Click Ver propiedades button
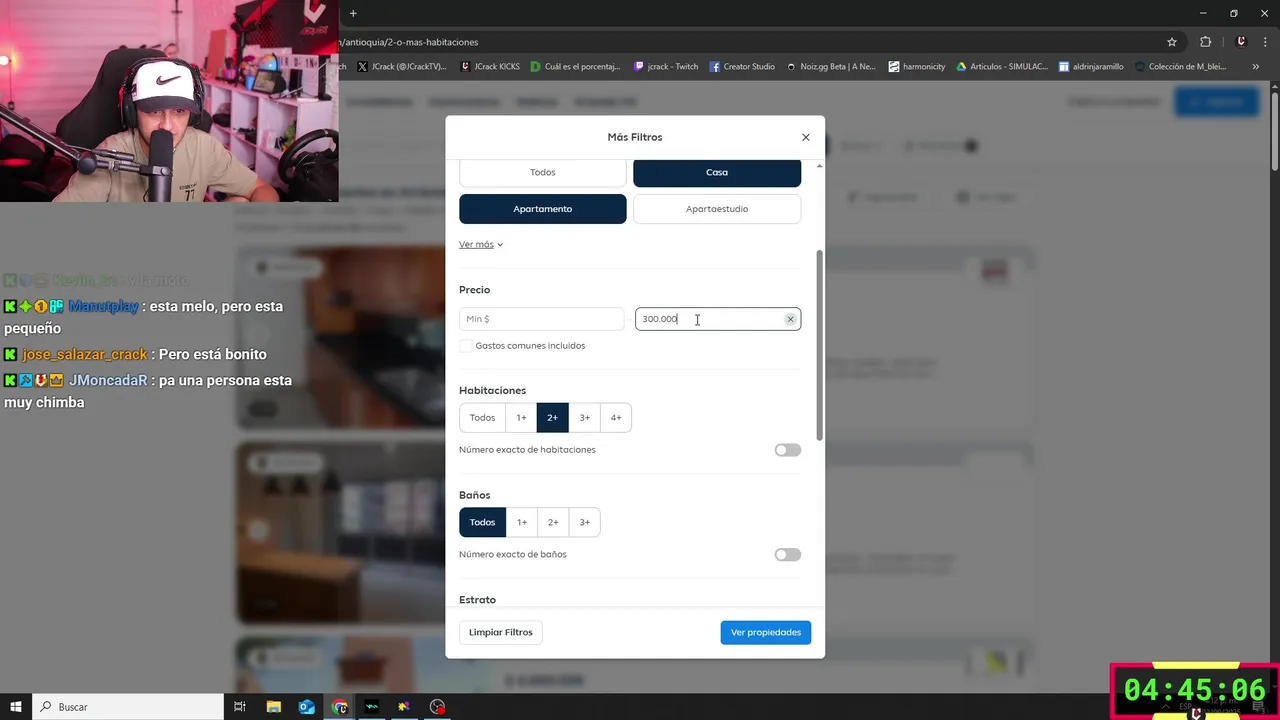Screen dimensions: 1280x720 [x=766, y=632]
